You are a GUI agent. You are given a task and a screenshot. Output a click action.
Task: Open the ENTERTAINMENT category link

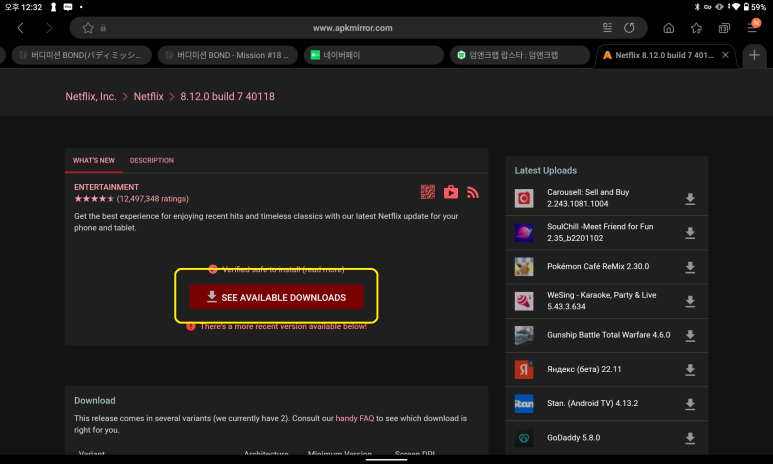pos(106,187)
